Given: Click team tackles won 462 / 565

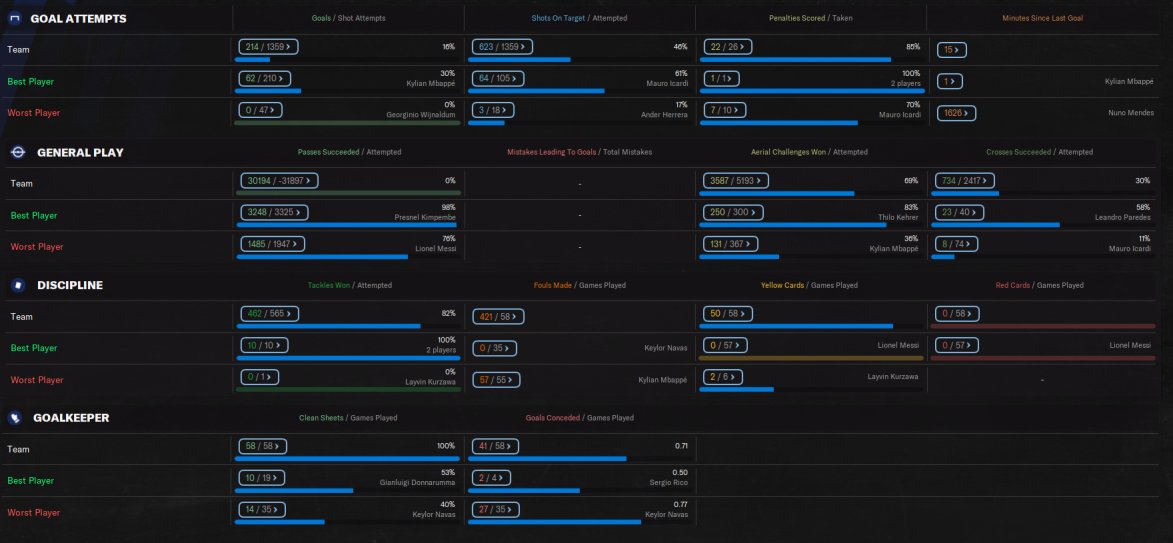Looking at the screenshot, I should tap(269, 313).
